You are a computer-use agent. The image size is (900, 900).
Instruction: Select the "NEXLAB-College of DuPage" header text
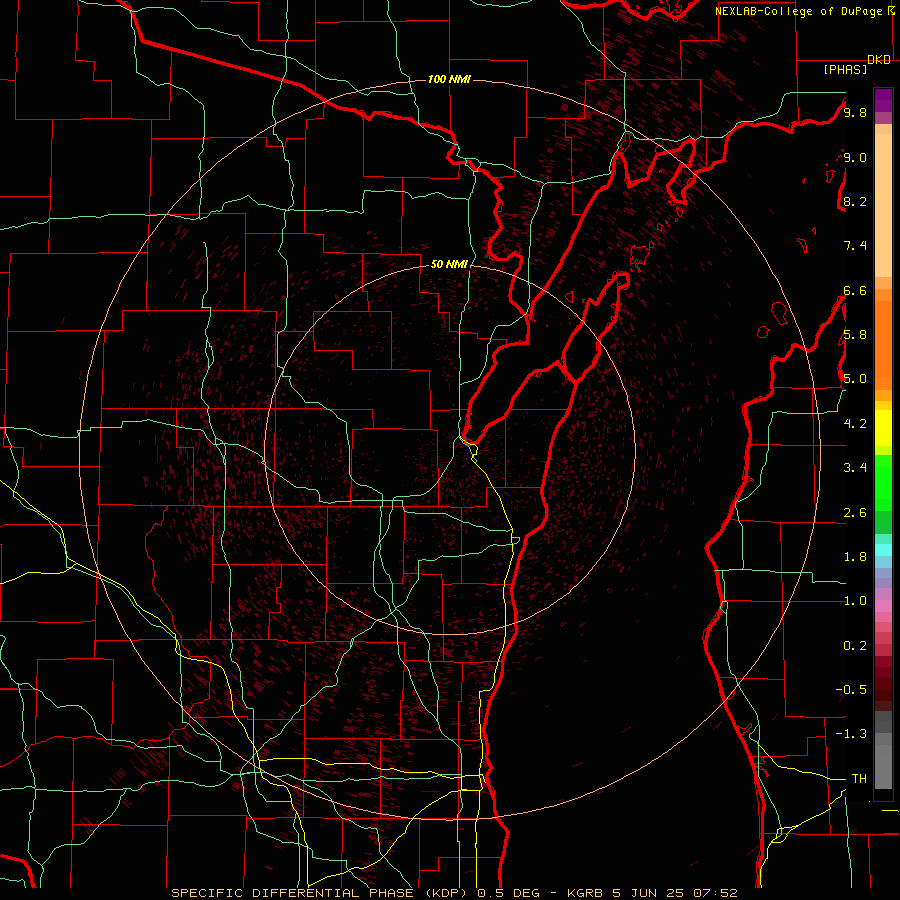pyautogui.click(x=800, y=11)
